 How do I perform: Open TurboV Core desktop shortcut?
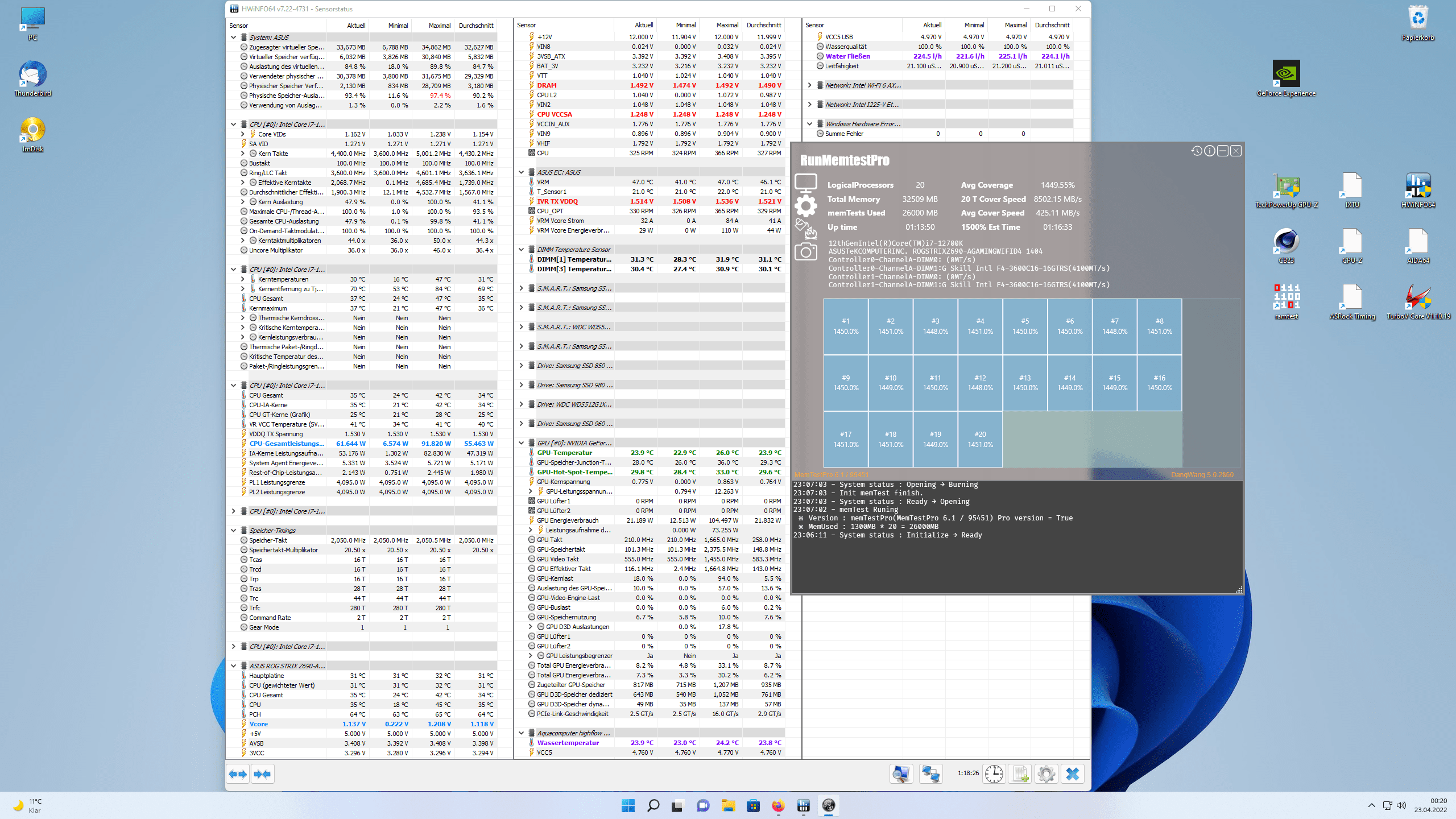1418,301
